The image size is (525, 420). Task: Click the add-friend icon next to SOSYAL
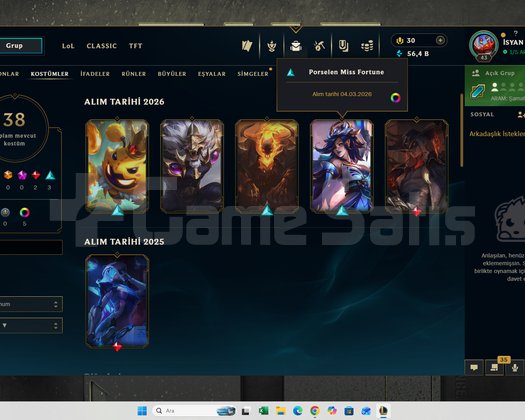pyautogui.click(x=521, y=115)
